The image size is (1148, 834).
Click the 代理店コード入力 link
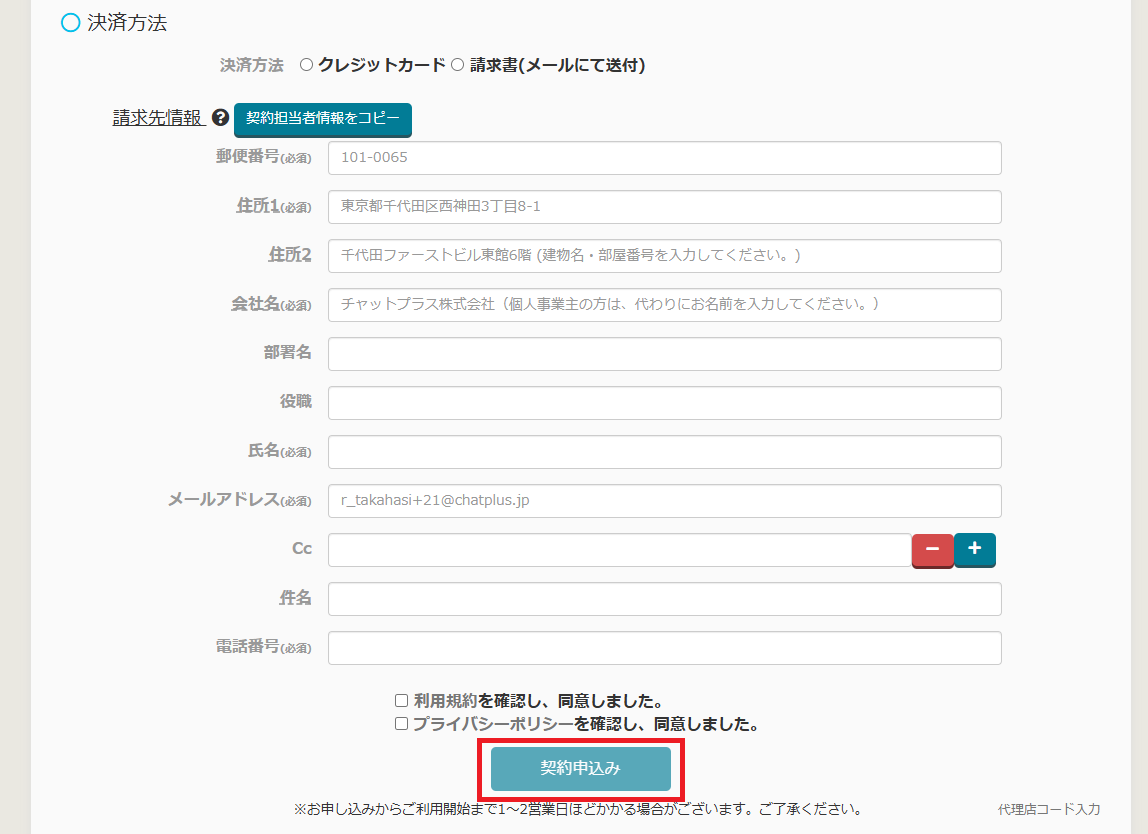tap(1048, 809)
